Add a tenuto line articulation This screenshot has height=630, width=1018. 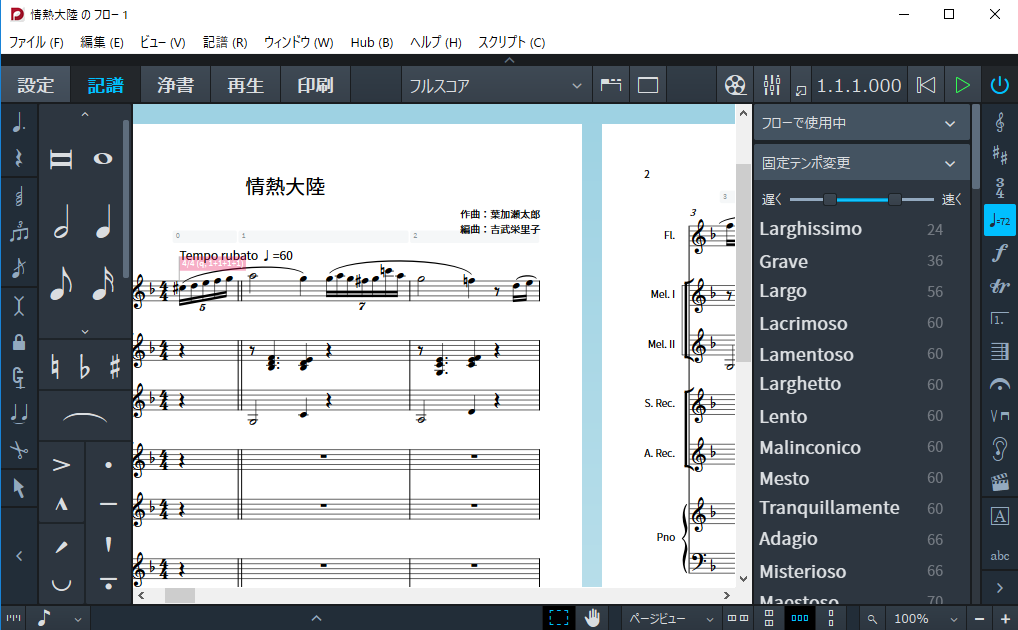coord(108,503)
